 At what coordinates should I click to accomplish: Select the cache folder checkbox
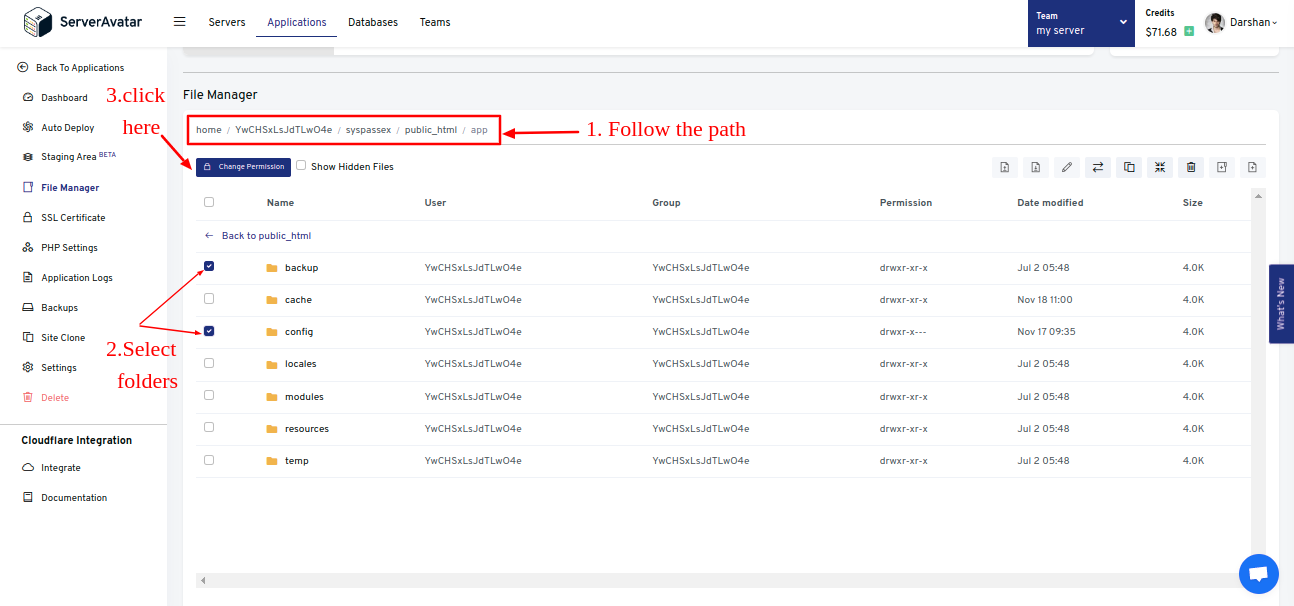209,298
